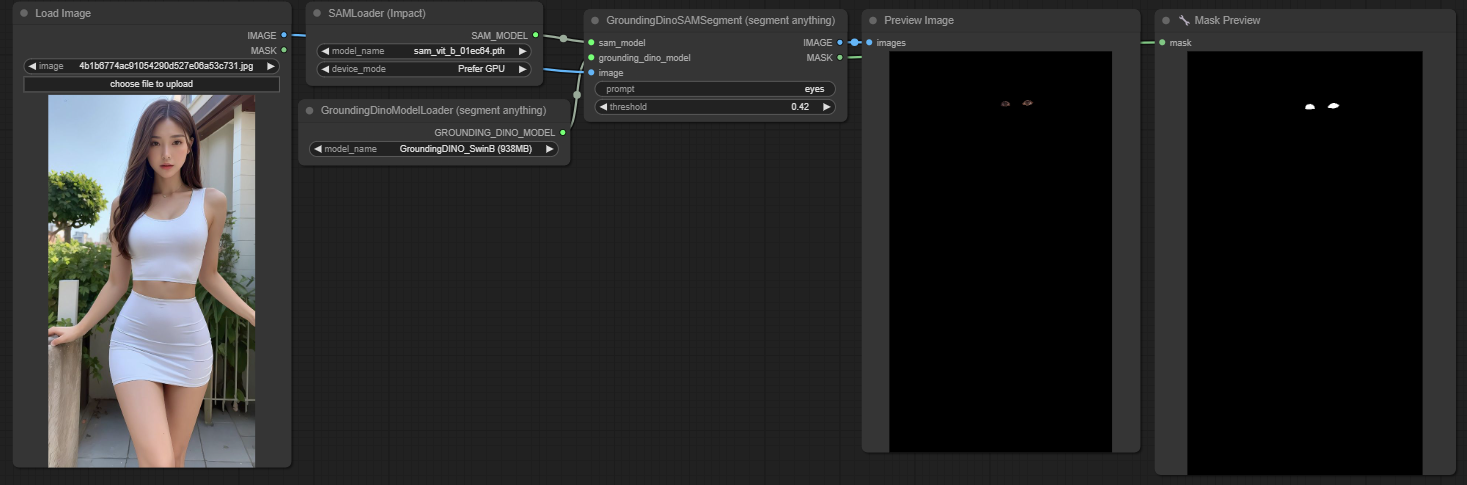Increase threshold with right arrow
1467x485 pixels.
827,107
